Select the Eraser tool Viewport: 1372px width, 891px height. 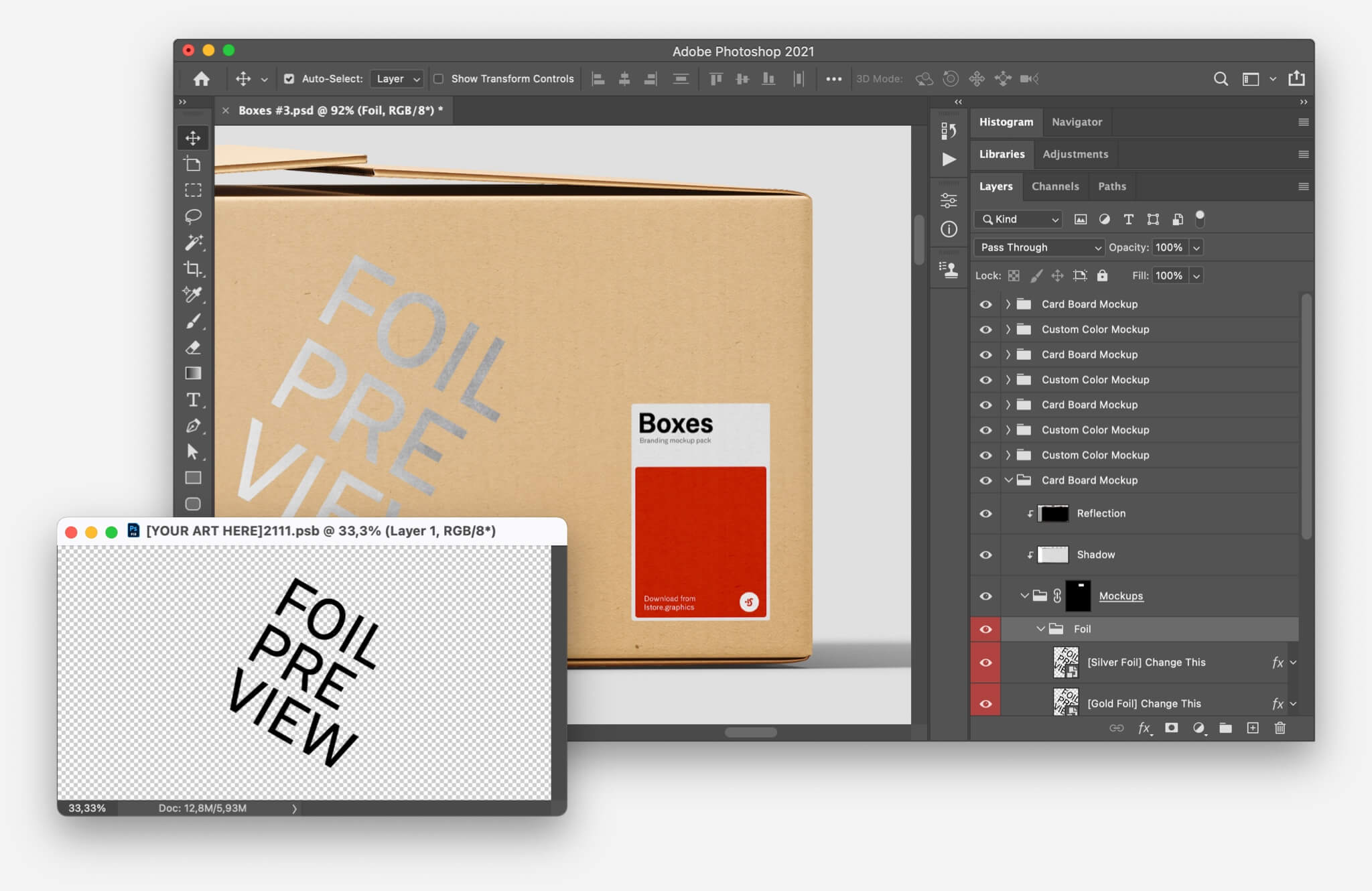193,347
